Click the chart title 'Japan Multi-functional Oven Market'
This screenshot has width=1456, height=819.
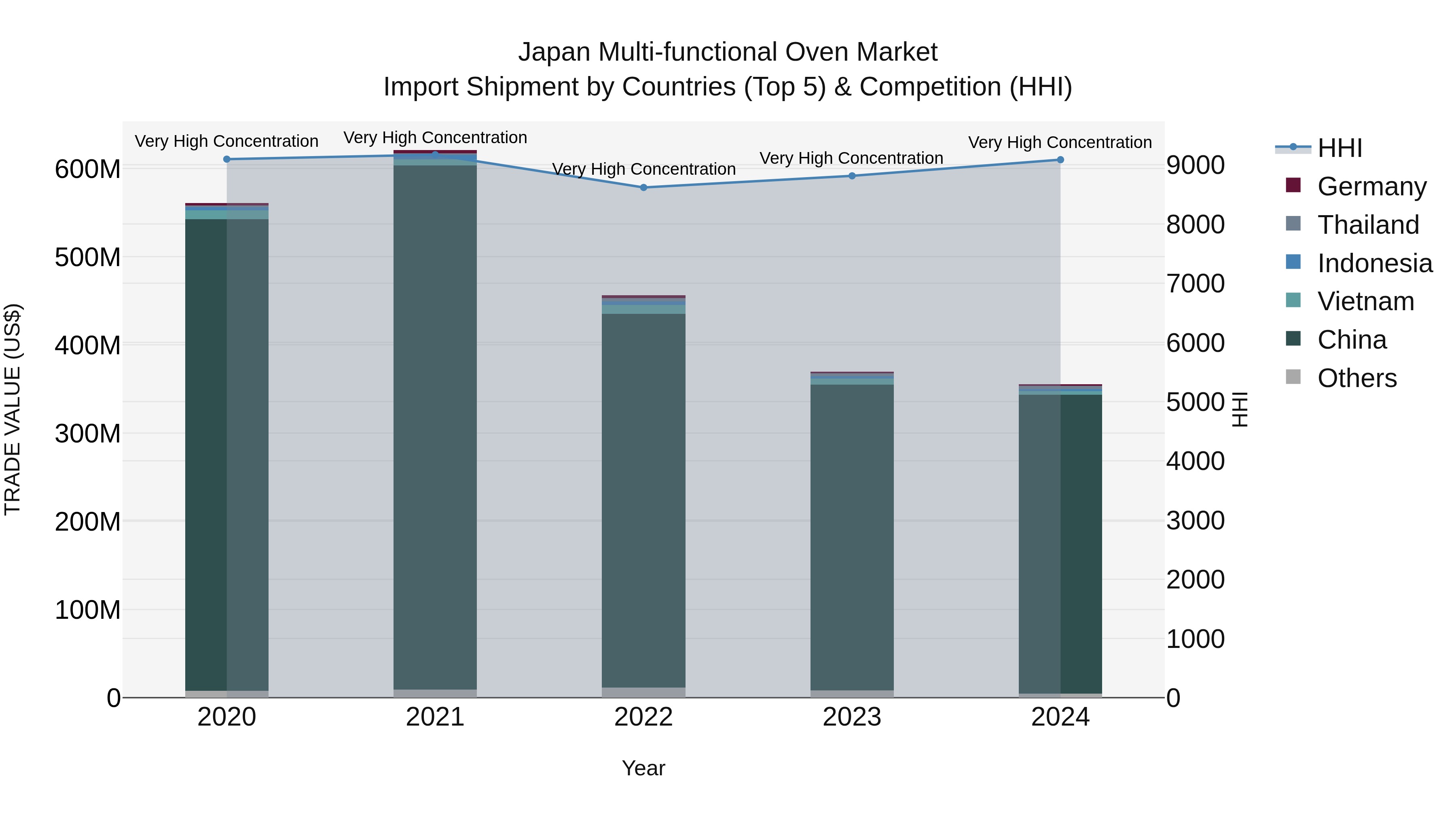(x=728, y=52)
